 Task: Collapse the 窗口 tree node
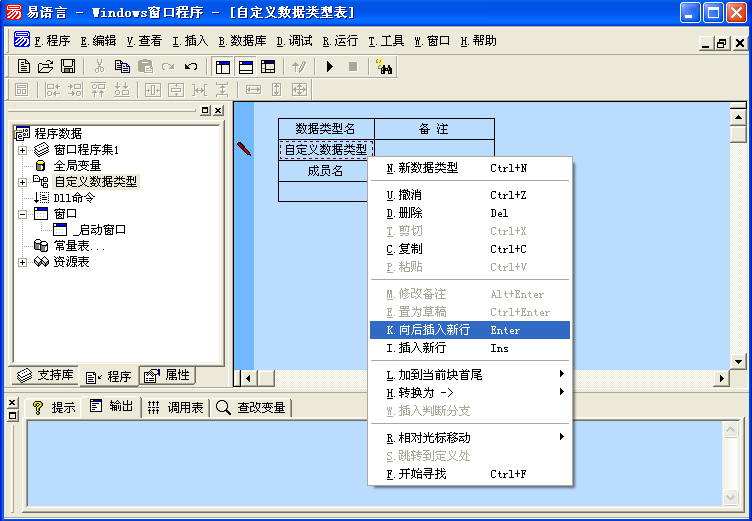point(22,214)
